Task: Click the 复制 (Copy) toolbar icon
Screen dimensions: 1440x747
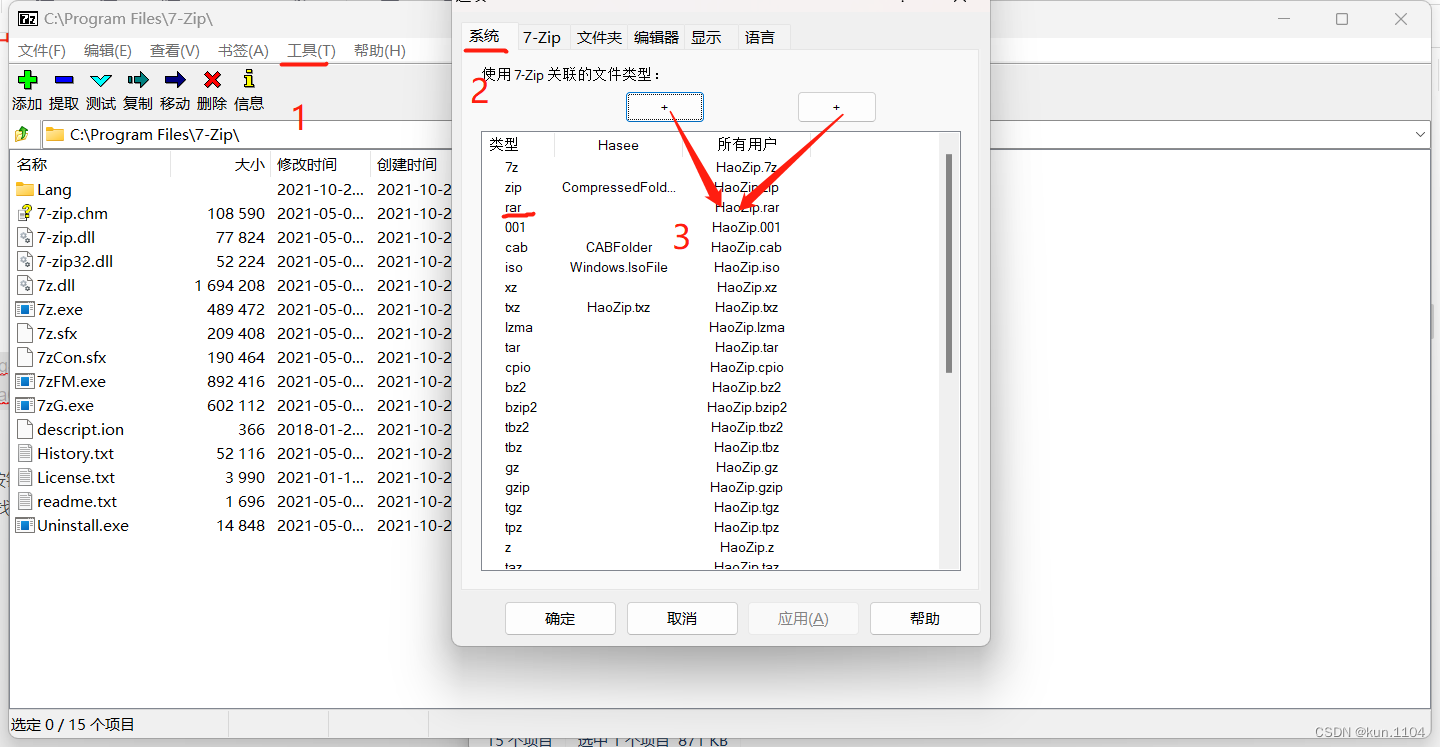Action: (138, 80)
